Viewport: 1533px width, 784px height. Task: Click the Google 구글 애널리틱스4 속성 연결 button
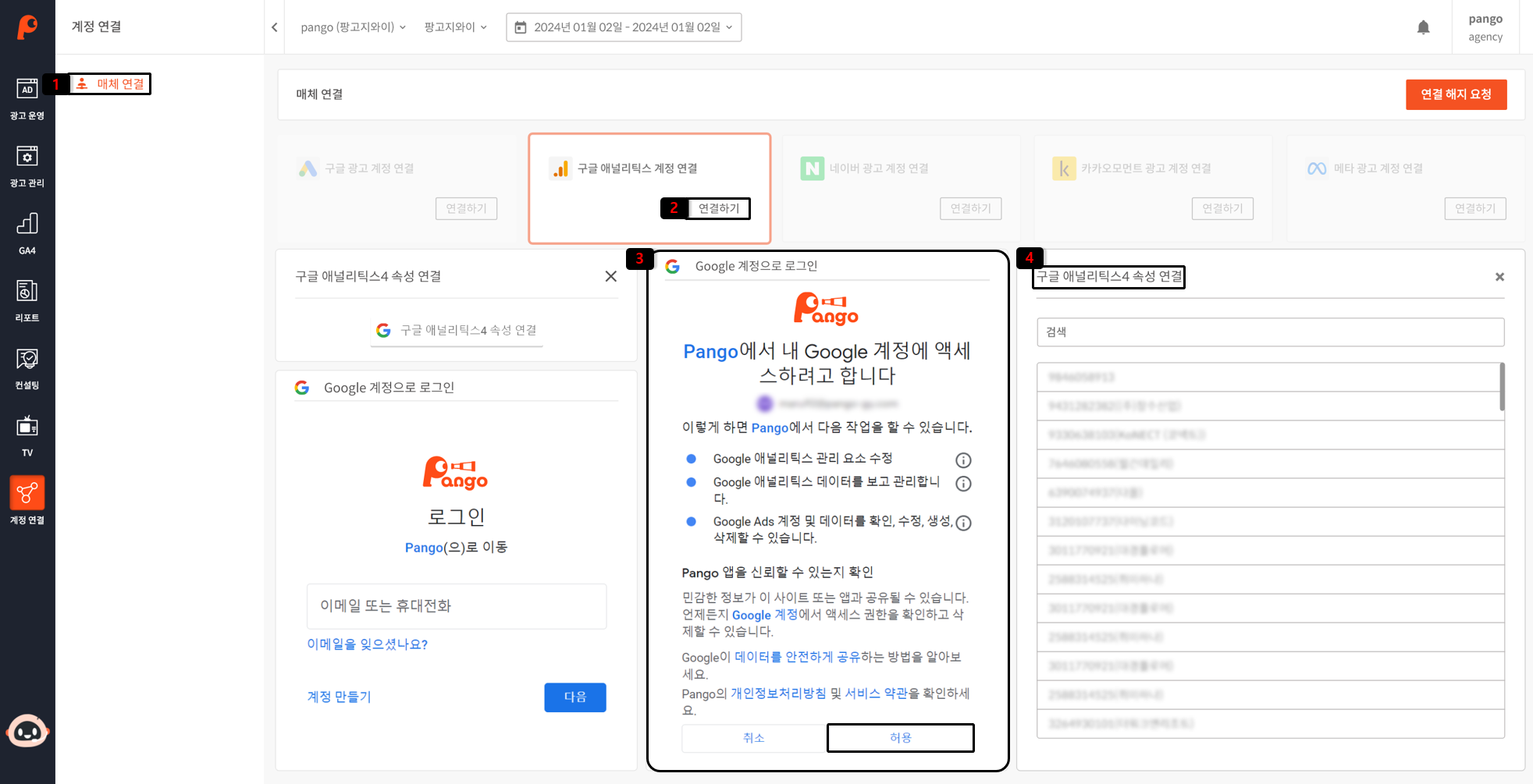click(x=457, y=331)
